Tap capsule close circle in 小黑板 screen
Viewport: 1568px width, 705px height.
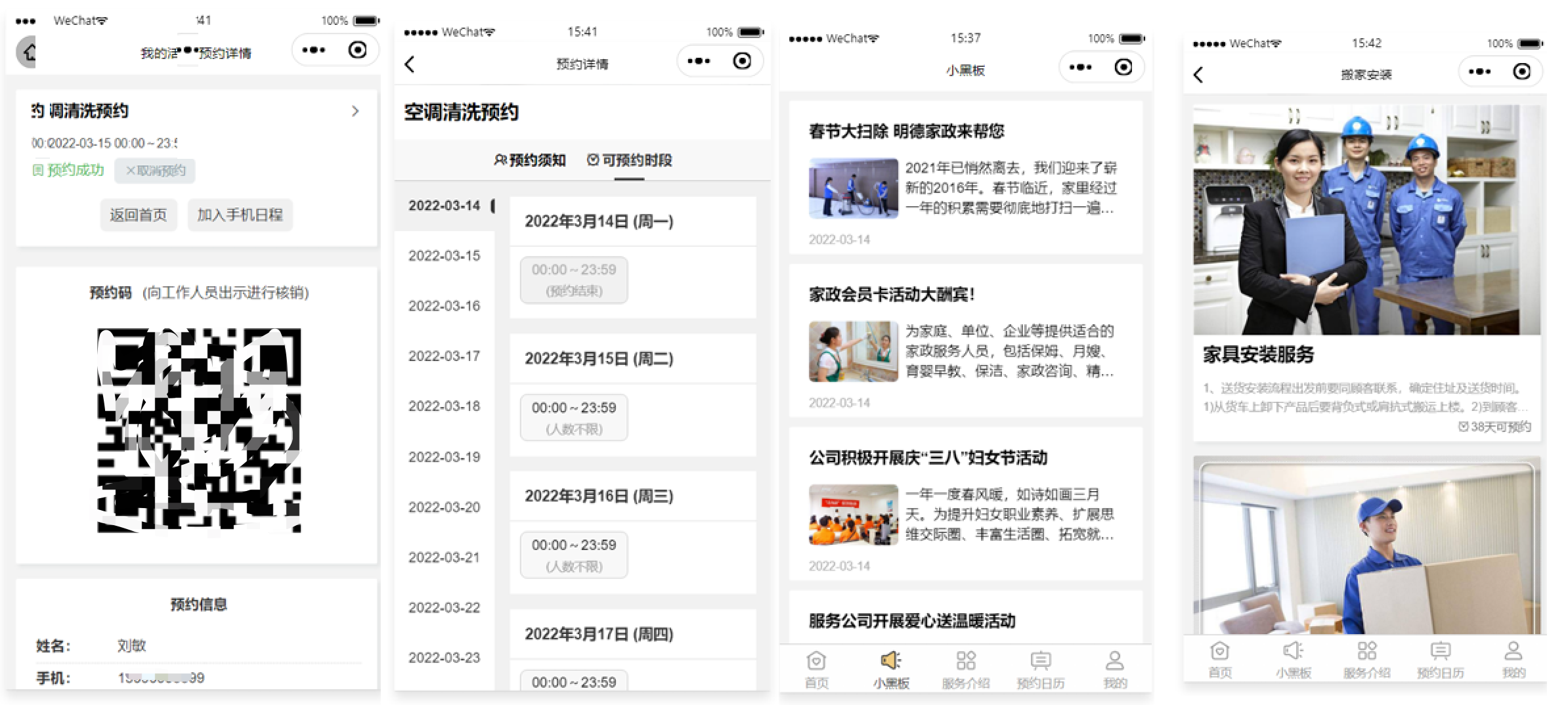click(x=1123, y=67)
